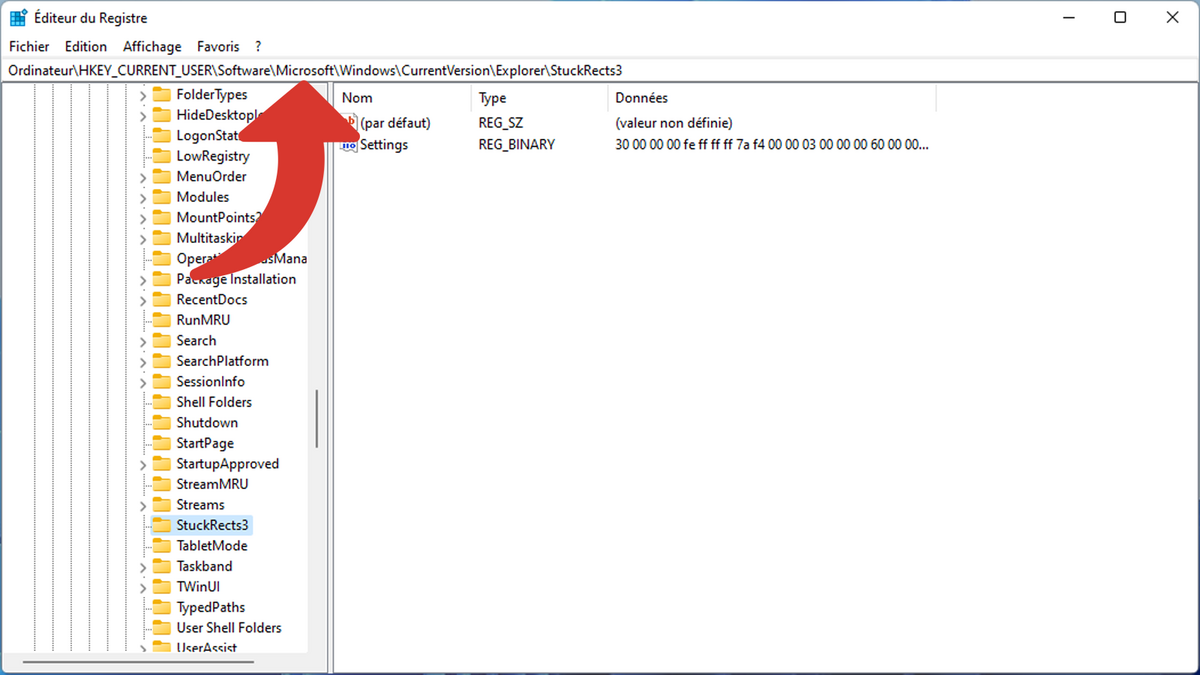Select the LowRegistry key label

pos(213,156)
